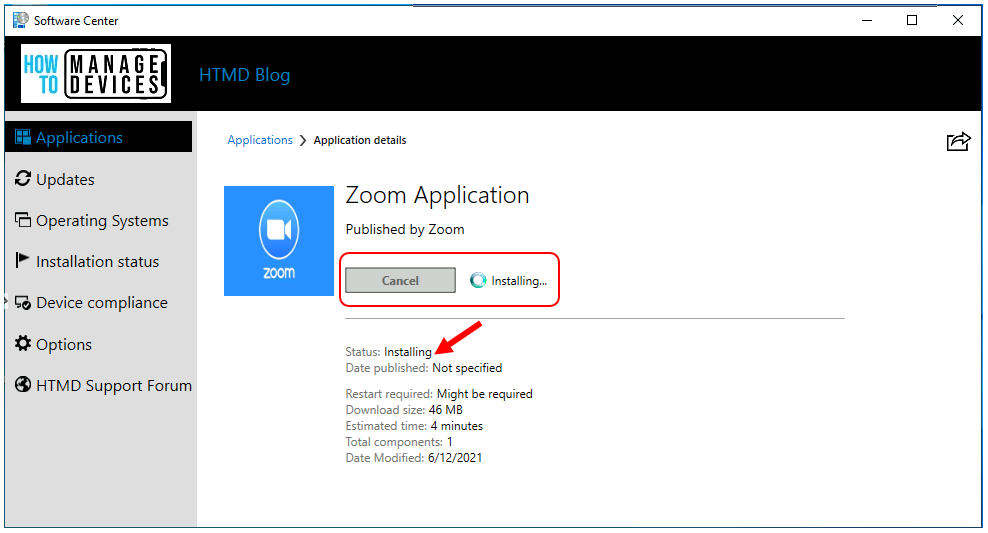Minimize the Software Center window
The height and width of the screenshot is (533, 988).
(x=867, y=20)
